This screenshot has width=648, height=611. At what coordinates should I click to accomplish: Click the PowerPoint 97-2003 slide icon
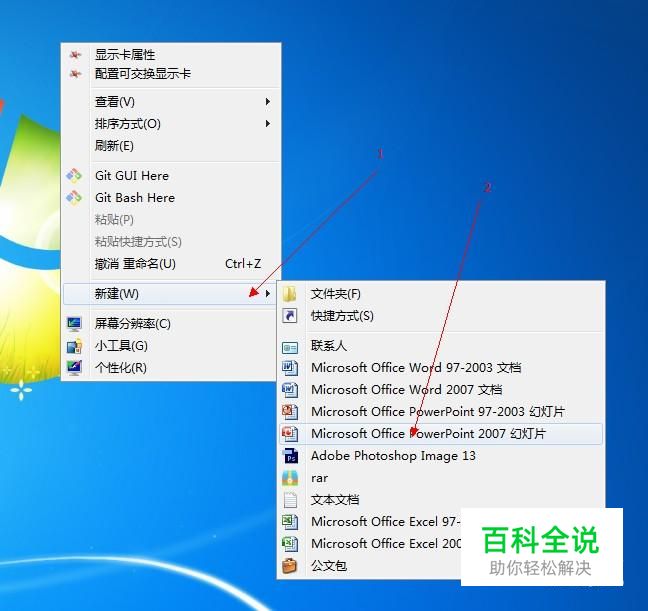(290, 411)
